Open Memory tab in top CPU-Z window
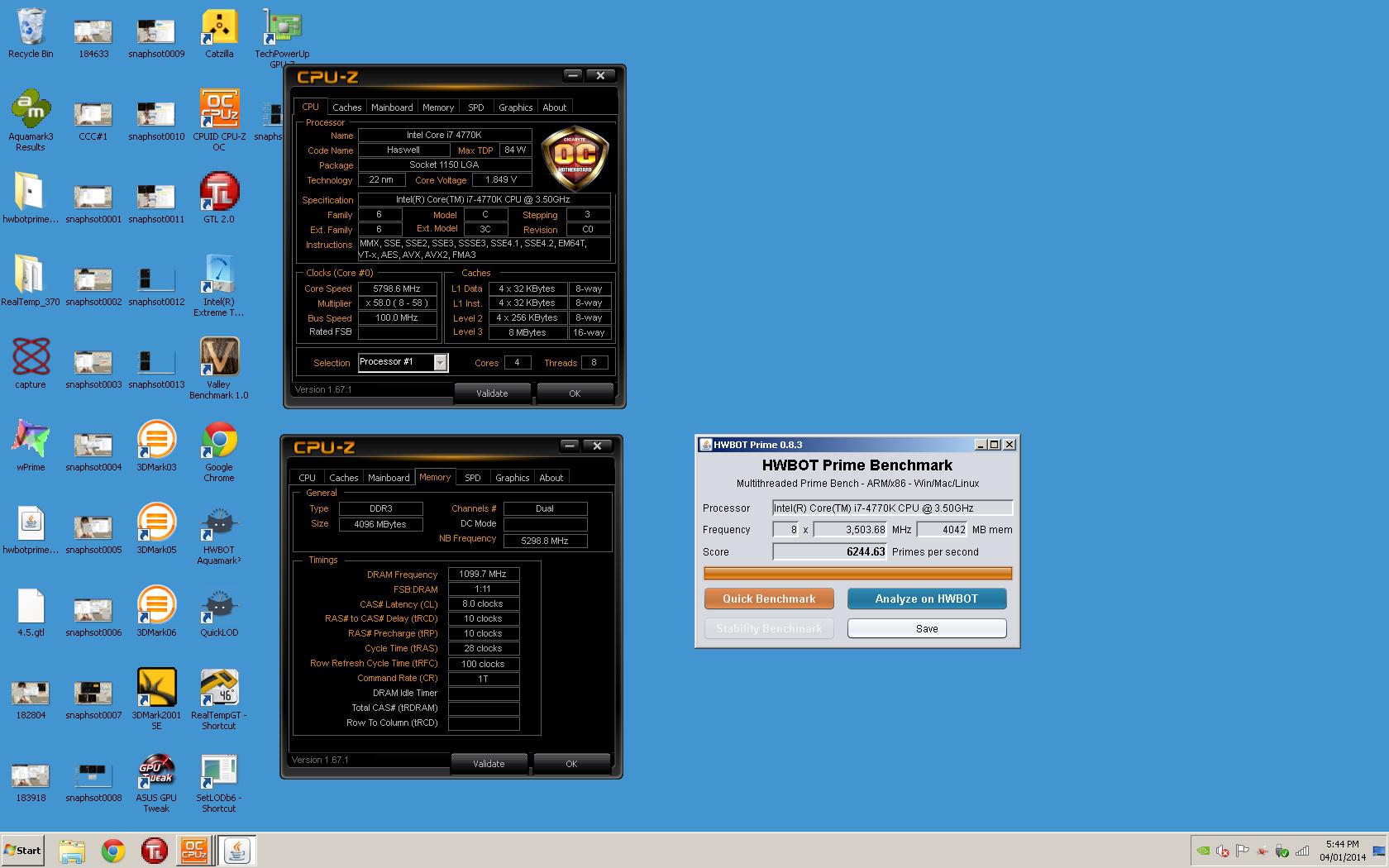 click(x=438, y=107)
